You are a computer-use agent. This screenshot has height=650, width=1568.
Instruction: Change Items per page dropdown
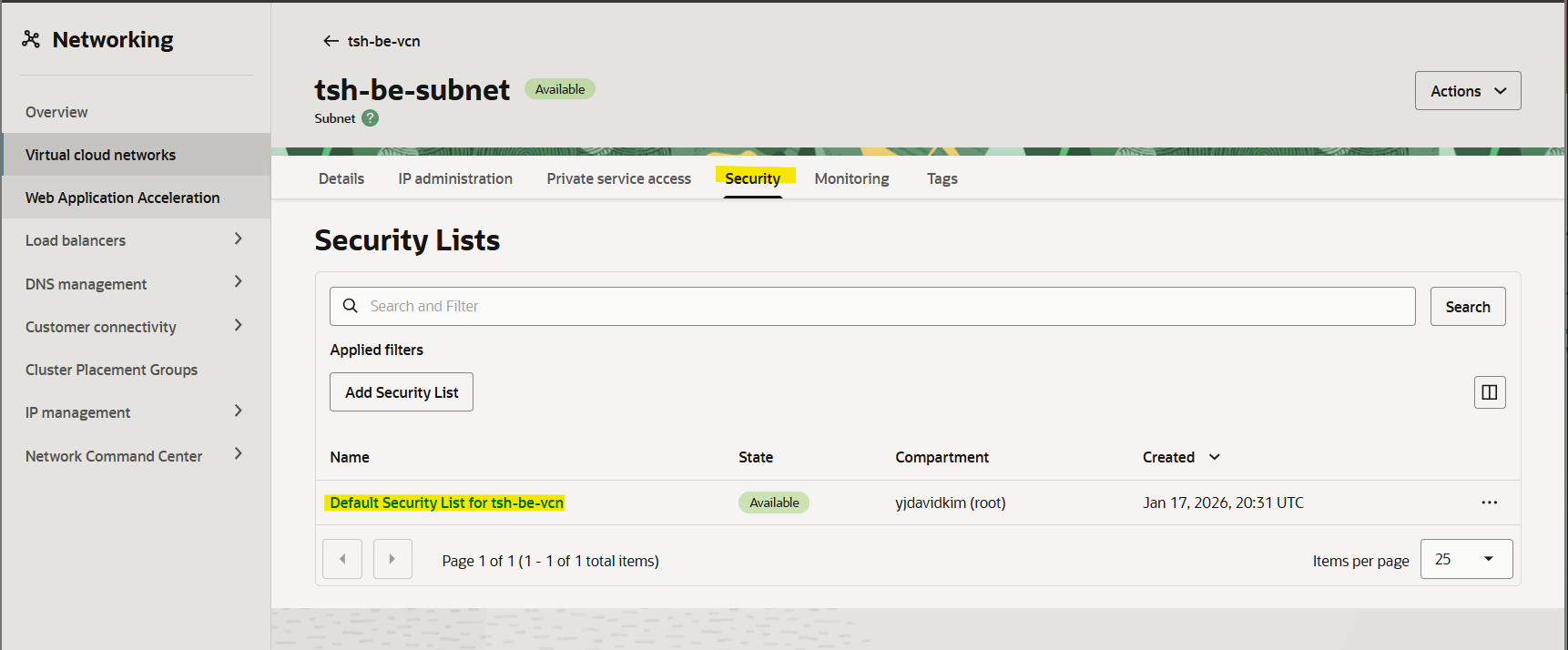coord(1466,559)
